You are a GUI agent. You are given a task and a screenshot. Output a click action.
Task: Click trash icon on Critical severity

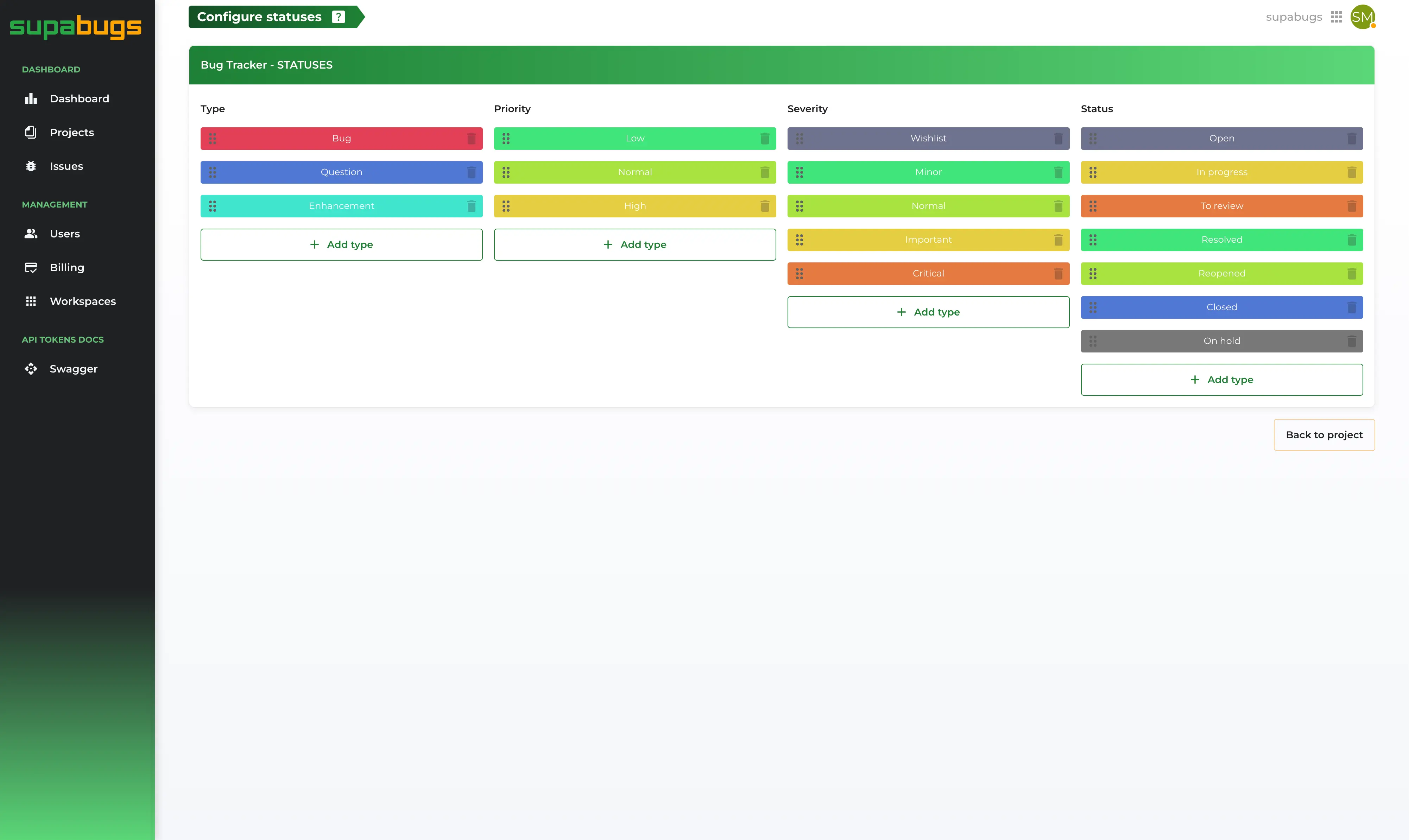(1058, 274)
